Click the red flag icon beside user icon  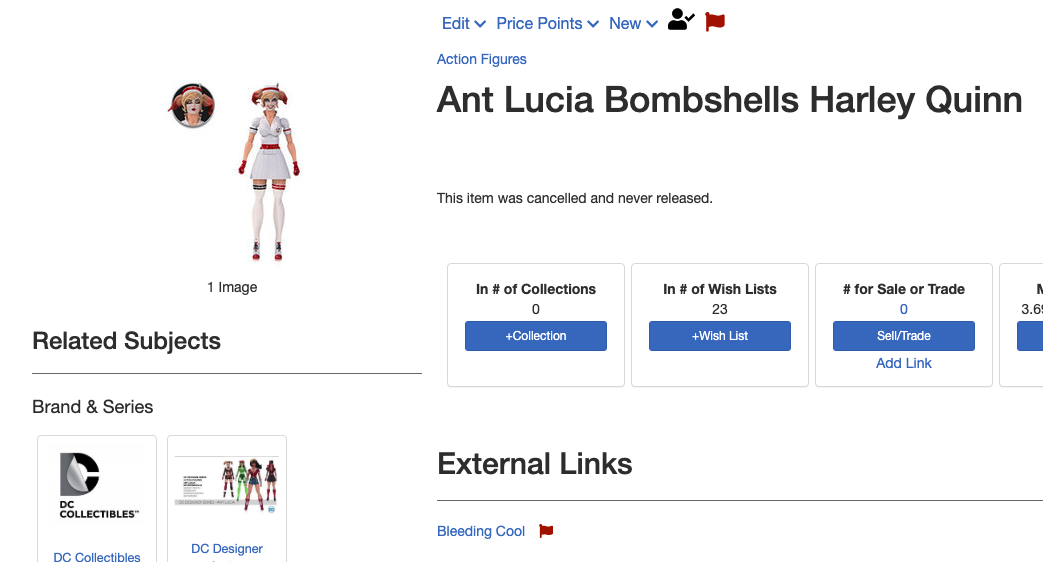714,21
